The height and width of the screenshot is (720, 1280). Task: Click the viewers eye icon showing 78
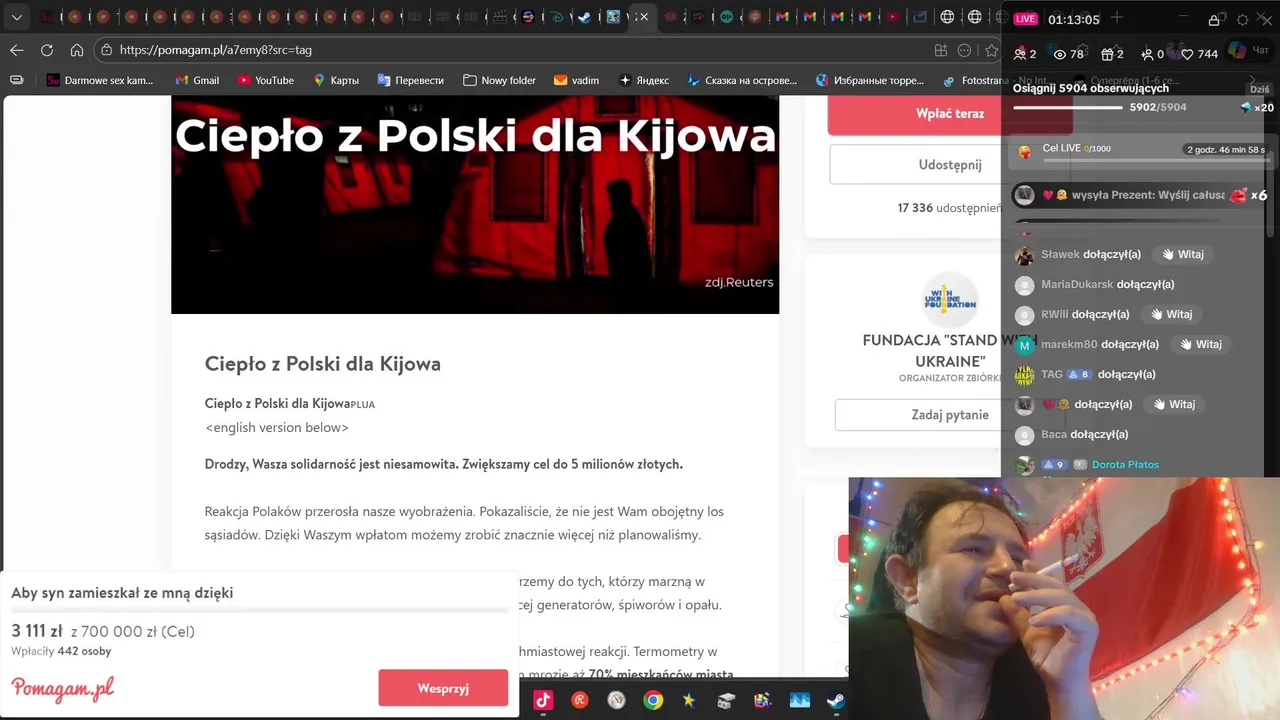1060,54
